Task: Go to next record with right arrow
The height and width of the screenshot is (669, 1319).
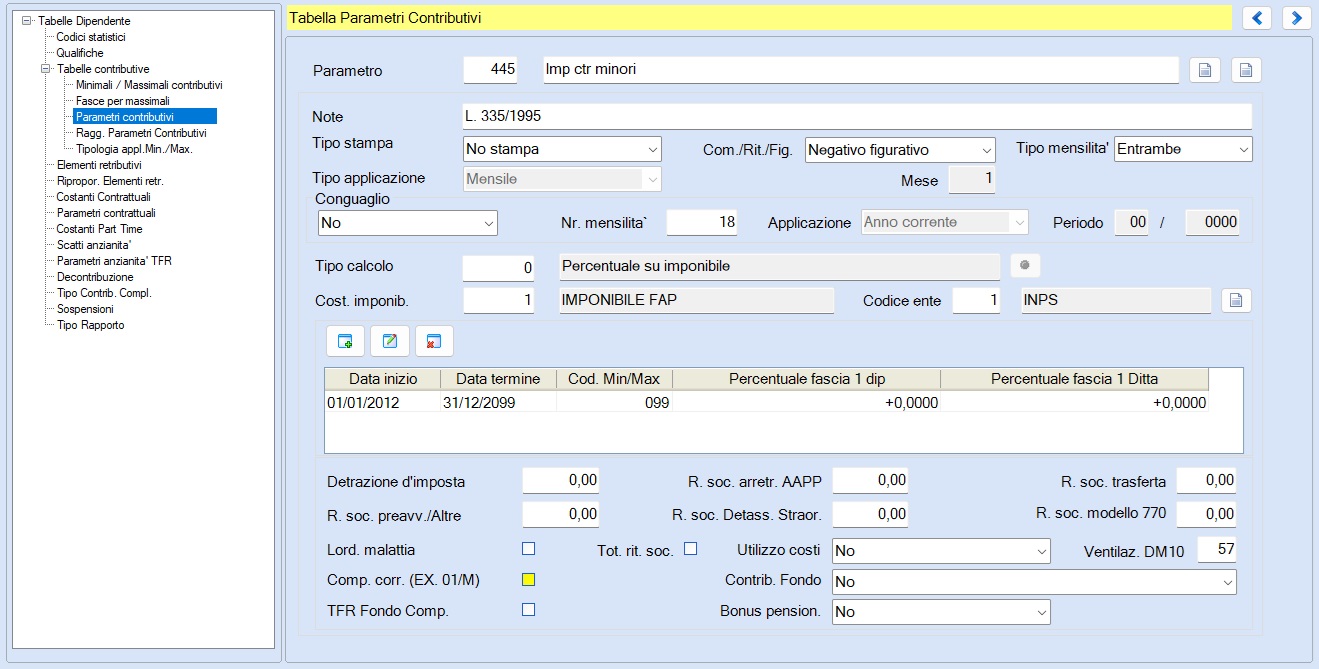Action: click(1297, 18)
